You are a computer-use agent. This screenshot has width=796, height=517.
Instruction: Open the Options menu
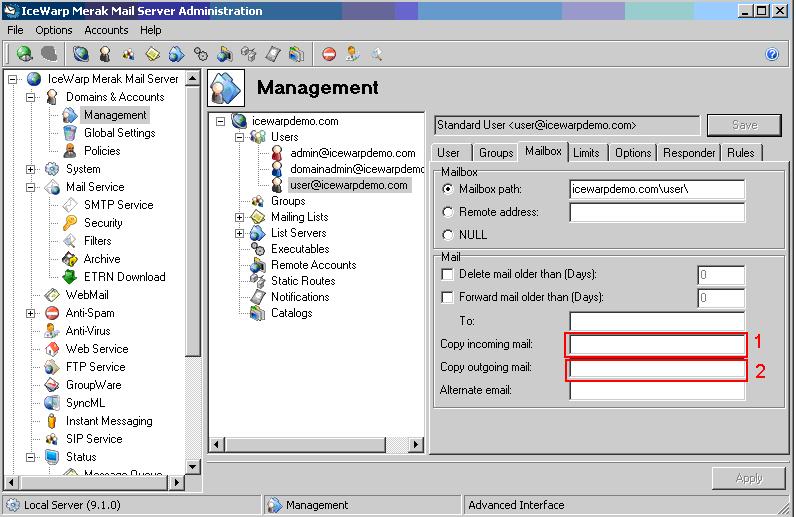click(x=53, y=30)
